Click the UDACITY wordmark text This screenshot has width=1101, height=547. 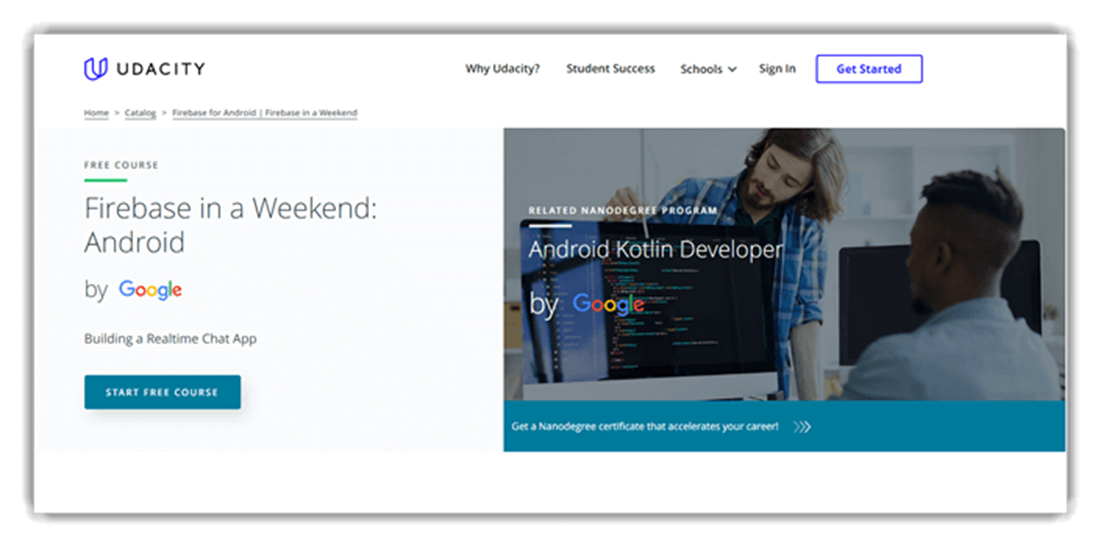[159, 69]
